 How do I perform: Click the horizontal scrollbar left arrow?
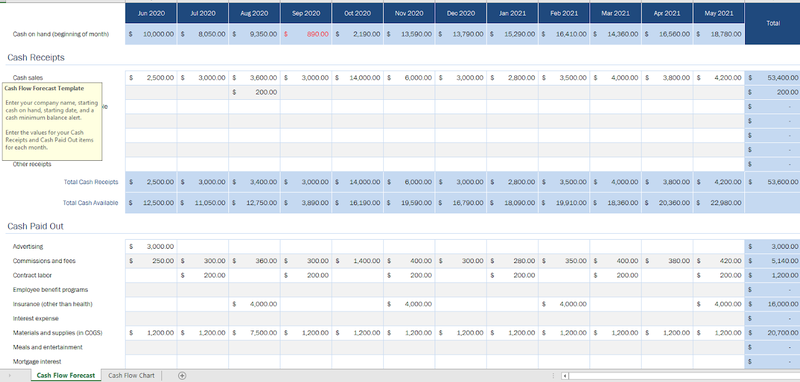pos(565,376)
